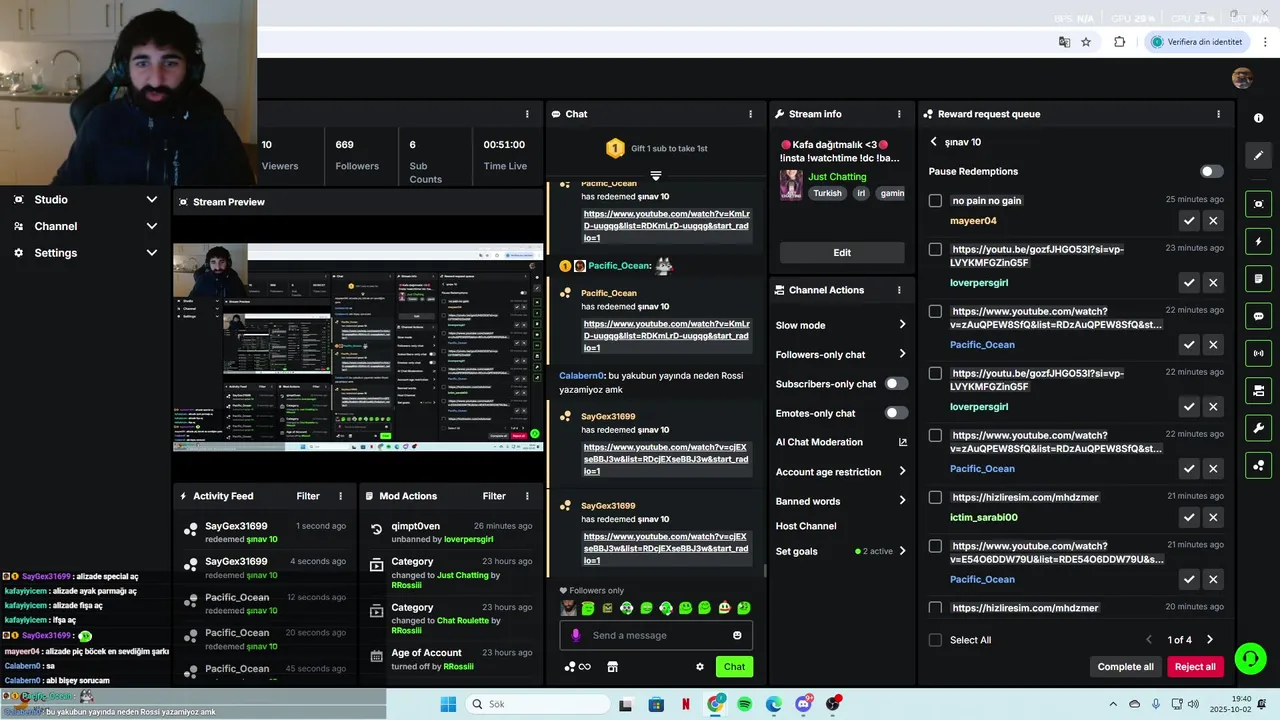Click the Turkish stream tag
Viewport: 1280px width, 720px height.
pos(827,193)
